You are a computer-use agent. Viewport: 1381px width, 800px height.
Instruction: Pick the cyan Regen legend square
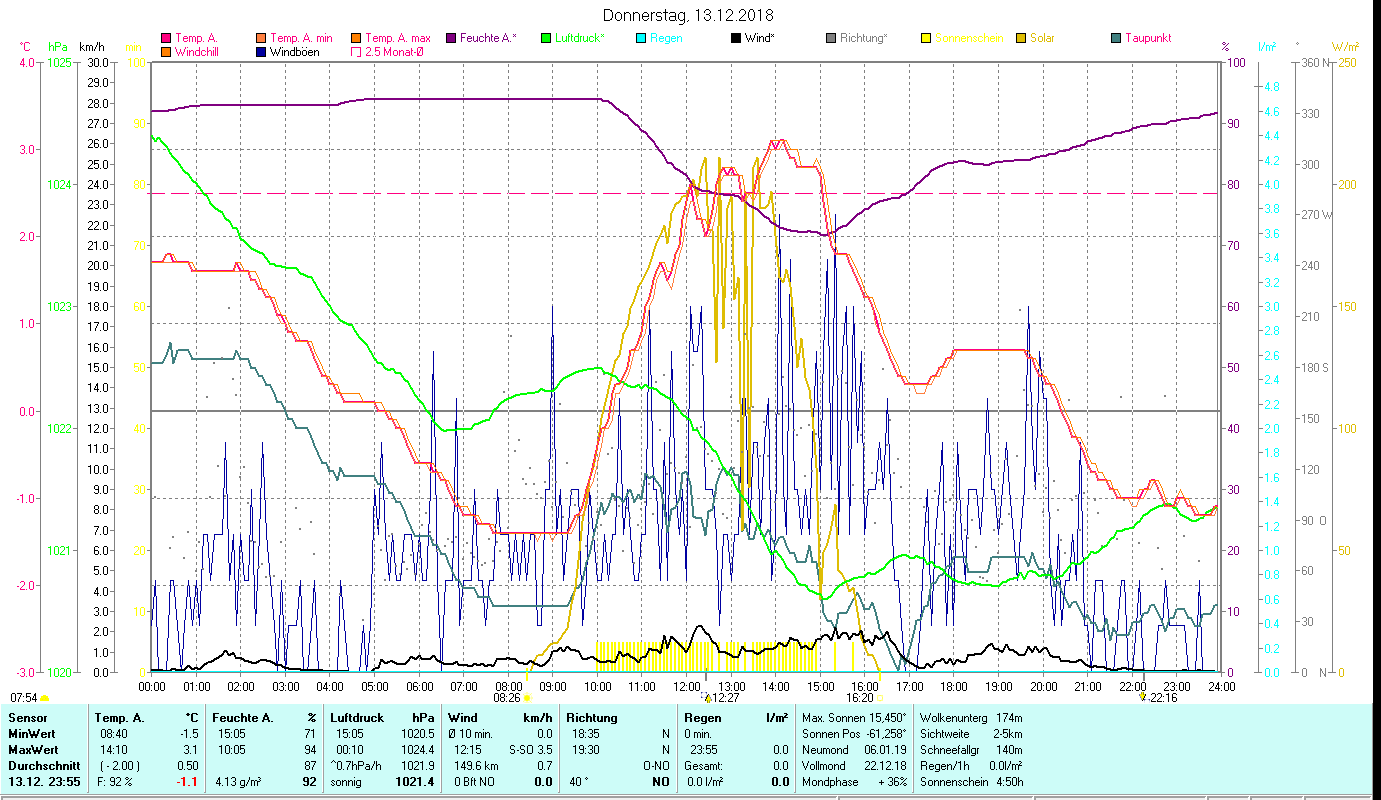pyautogui.click(x=641, y=38)
